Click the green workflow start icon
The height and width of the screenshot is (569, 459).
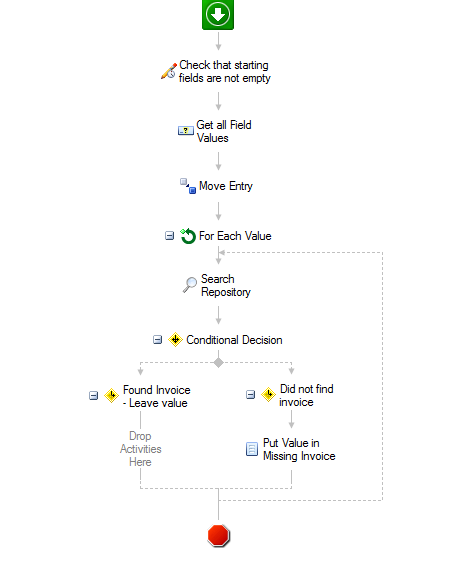point(218,15)
